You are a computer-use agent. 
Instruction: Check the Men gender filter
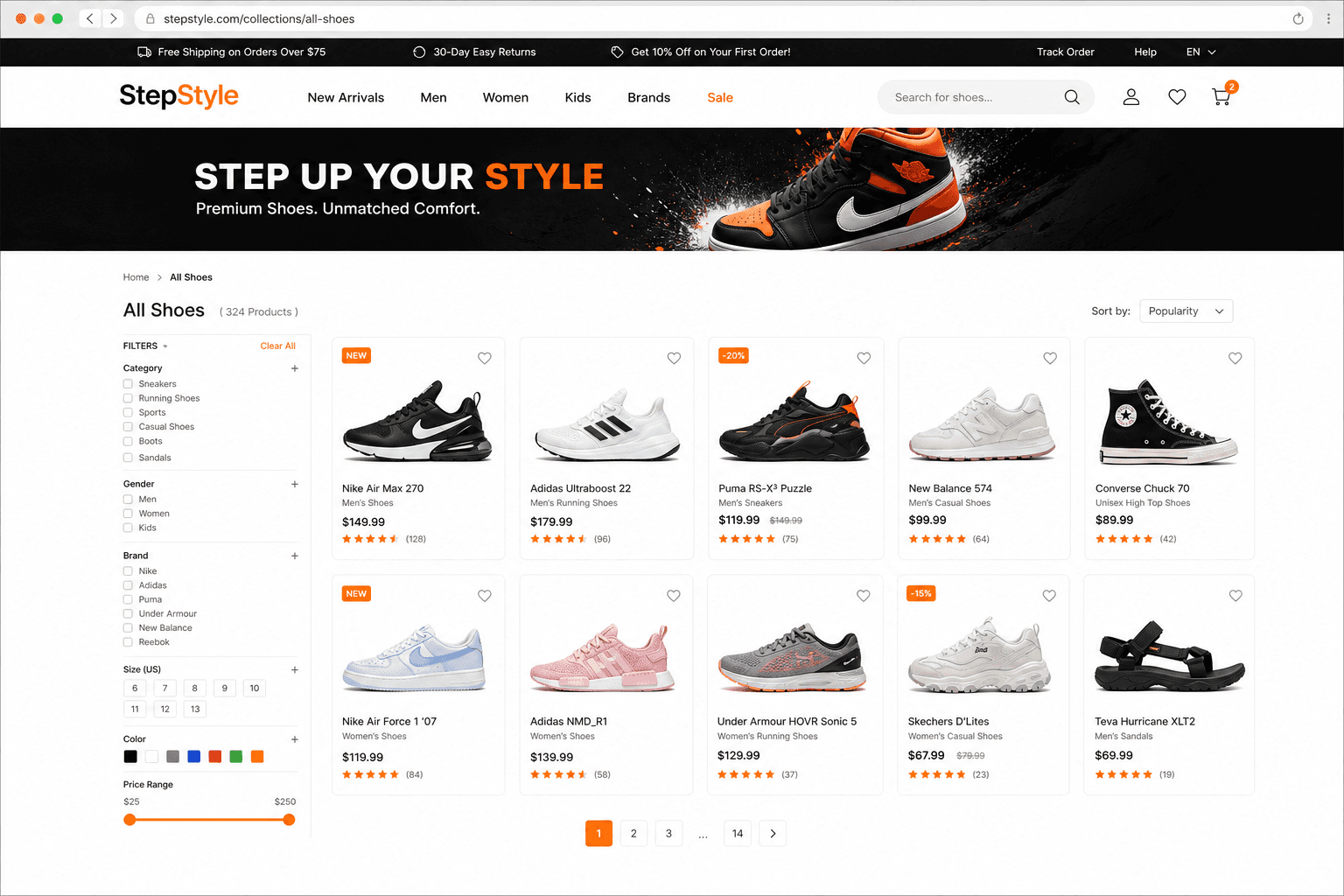(x=128, y=500)
